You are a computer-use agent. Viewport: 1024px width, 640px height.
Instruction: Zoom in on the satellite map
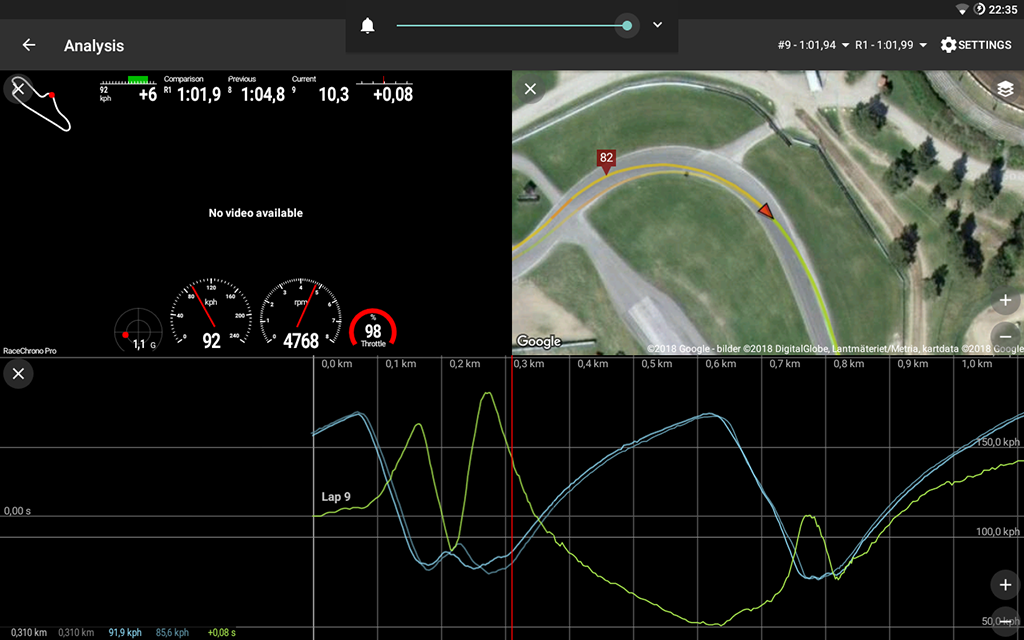(1005, 301)
